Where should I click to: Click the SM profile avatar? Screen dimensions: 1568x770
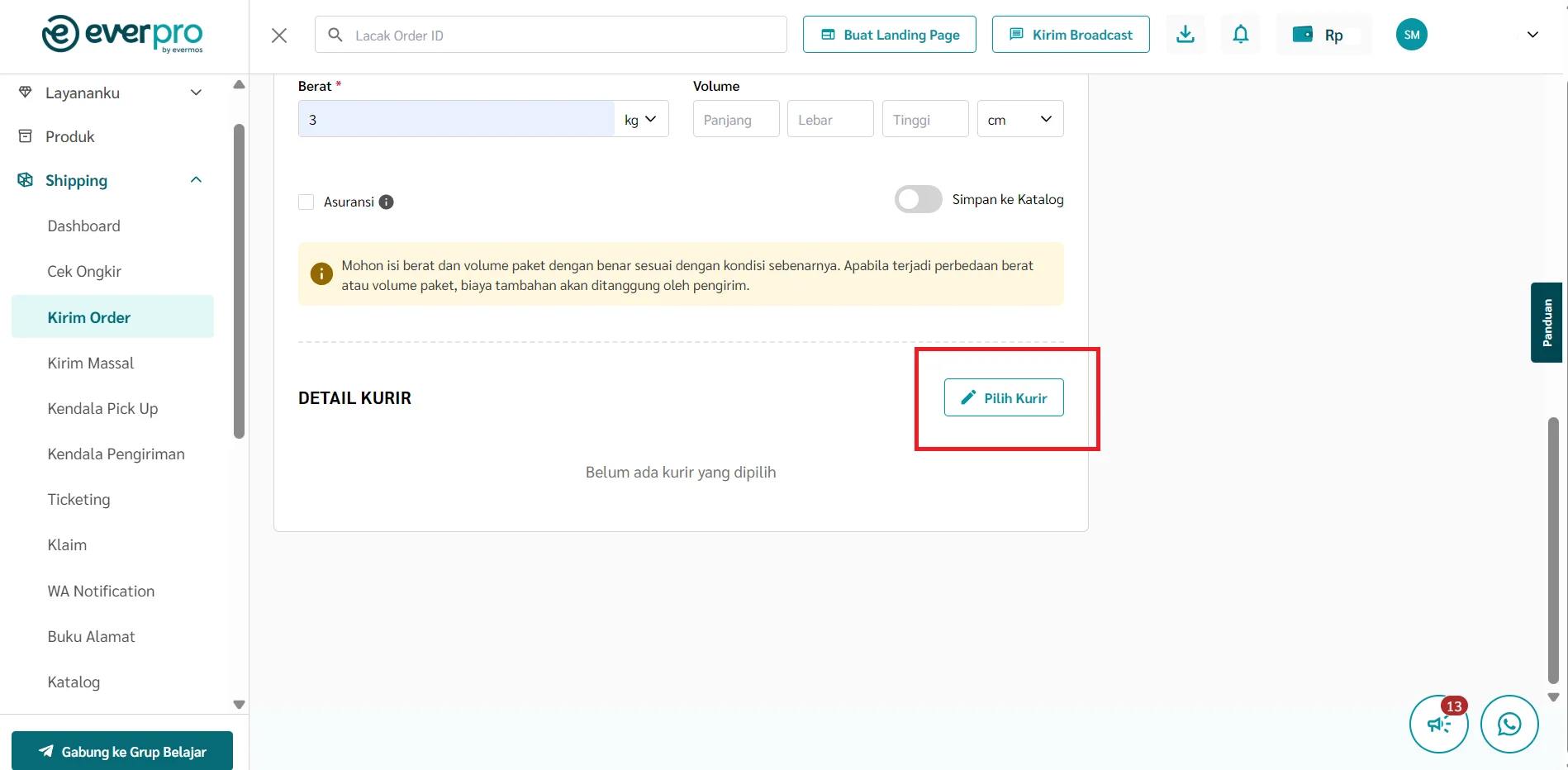1411,35
